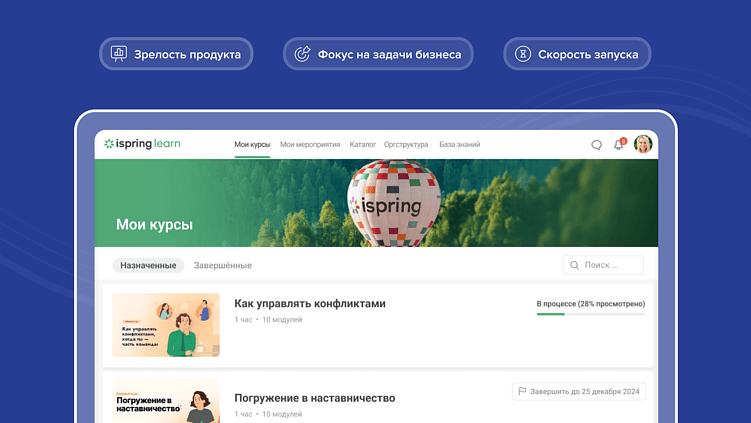
Task: Go to Каталог tab
Action: coord(363,145)
